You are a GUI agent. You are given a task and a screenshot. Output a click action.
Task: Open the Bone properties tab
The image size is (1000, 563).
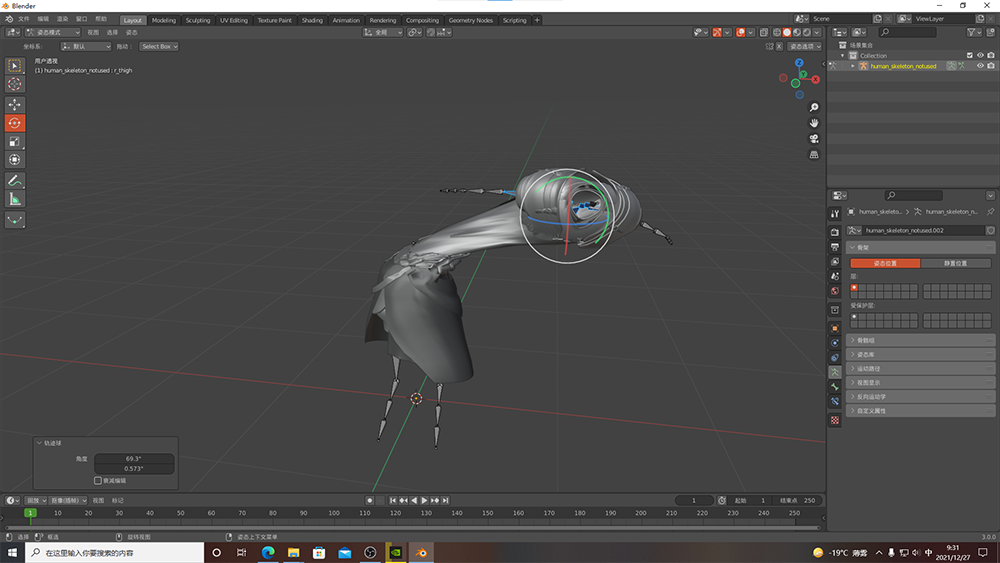(835, 387)
